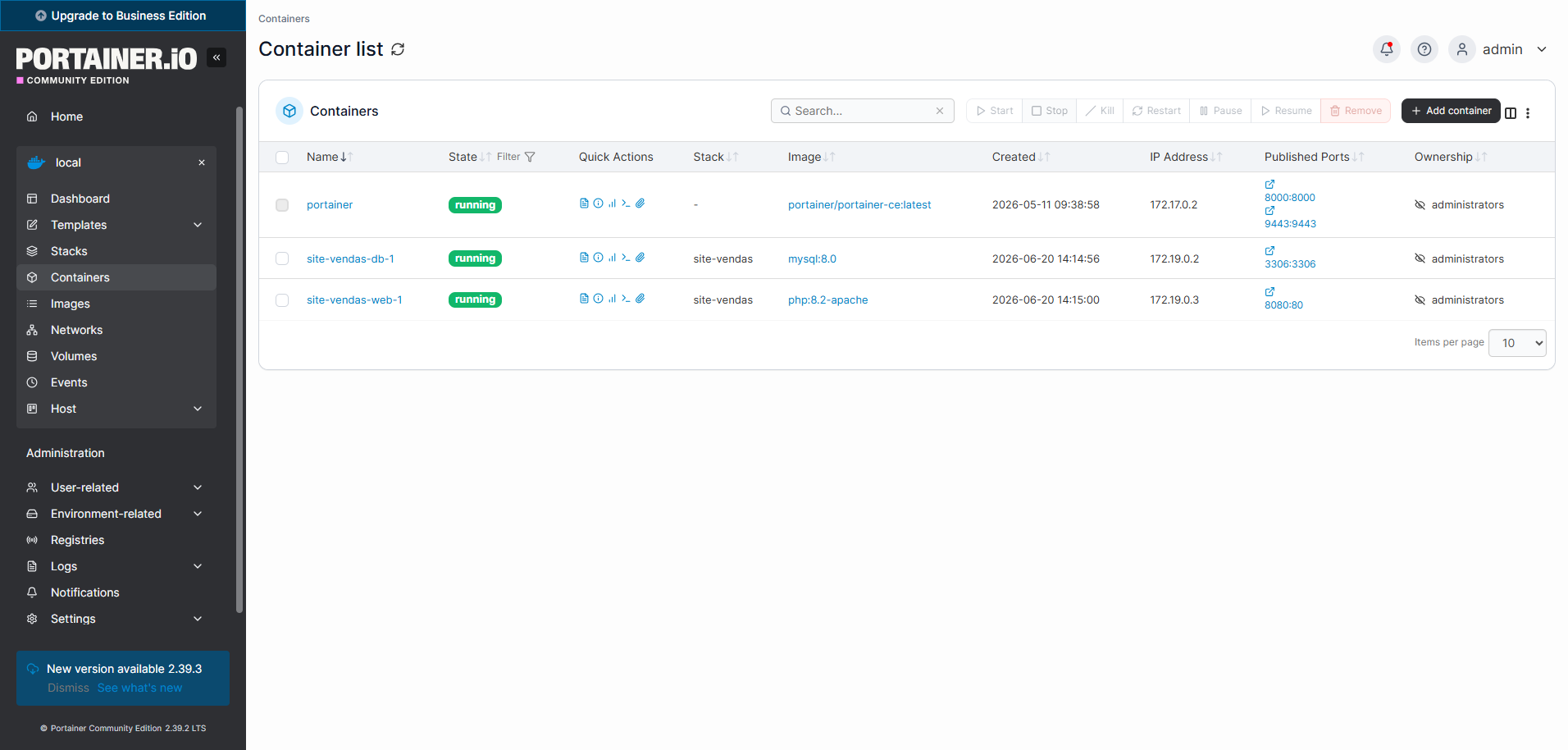1568x750 pixels.
Task: Open the help question mark icon
Action: tap(1424, 49)
